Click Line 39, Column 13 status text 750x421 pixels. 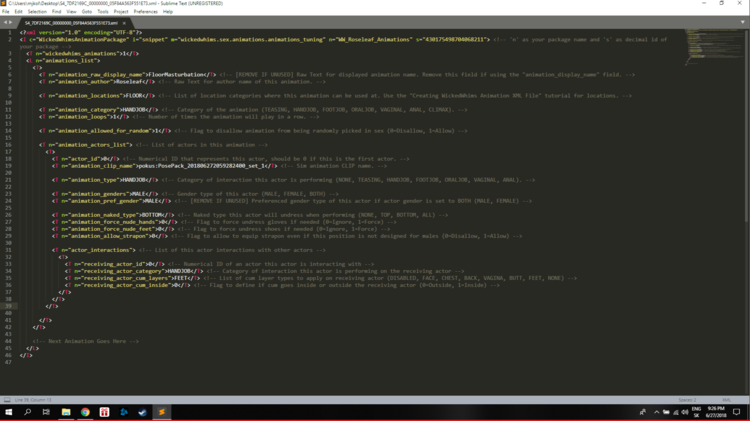coord(33,399)
